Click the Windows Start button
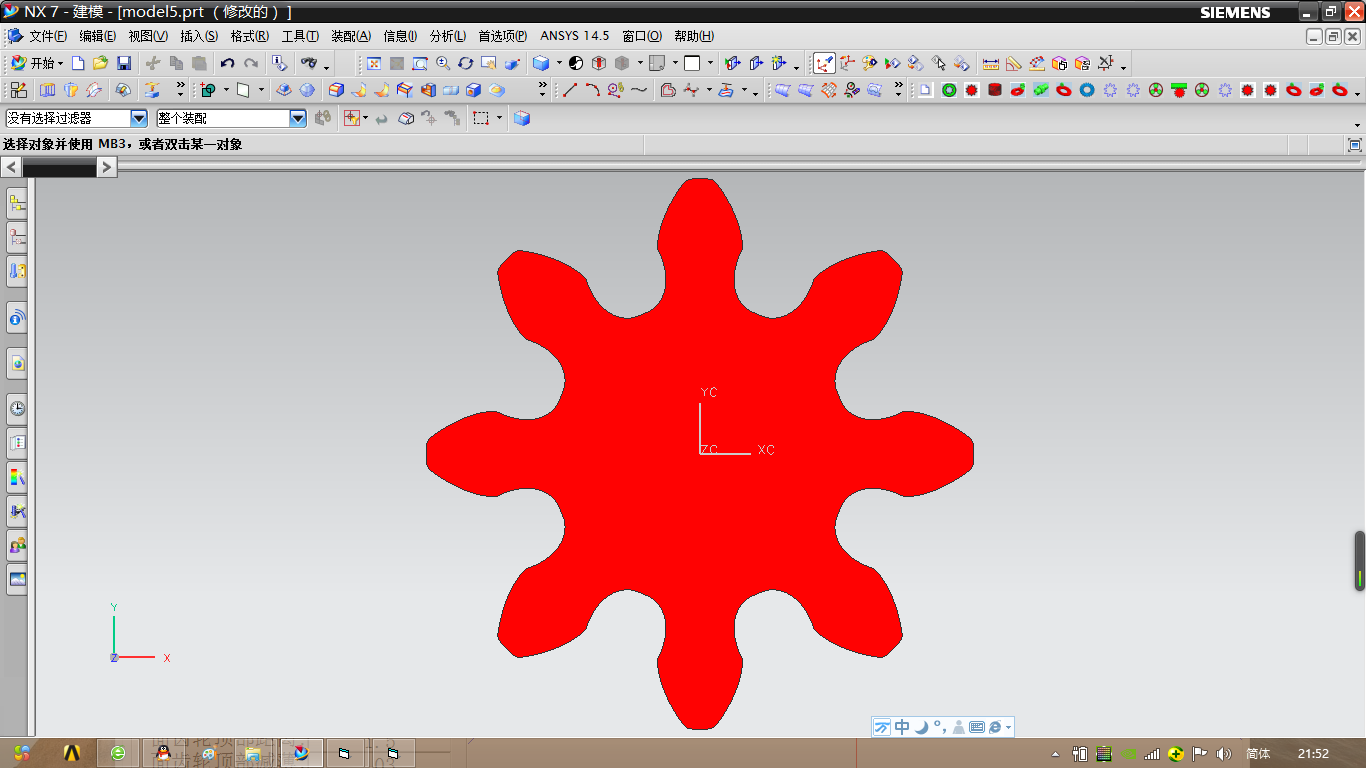The width and height of the screenshot is (1366, 768). point(22,753)
